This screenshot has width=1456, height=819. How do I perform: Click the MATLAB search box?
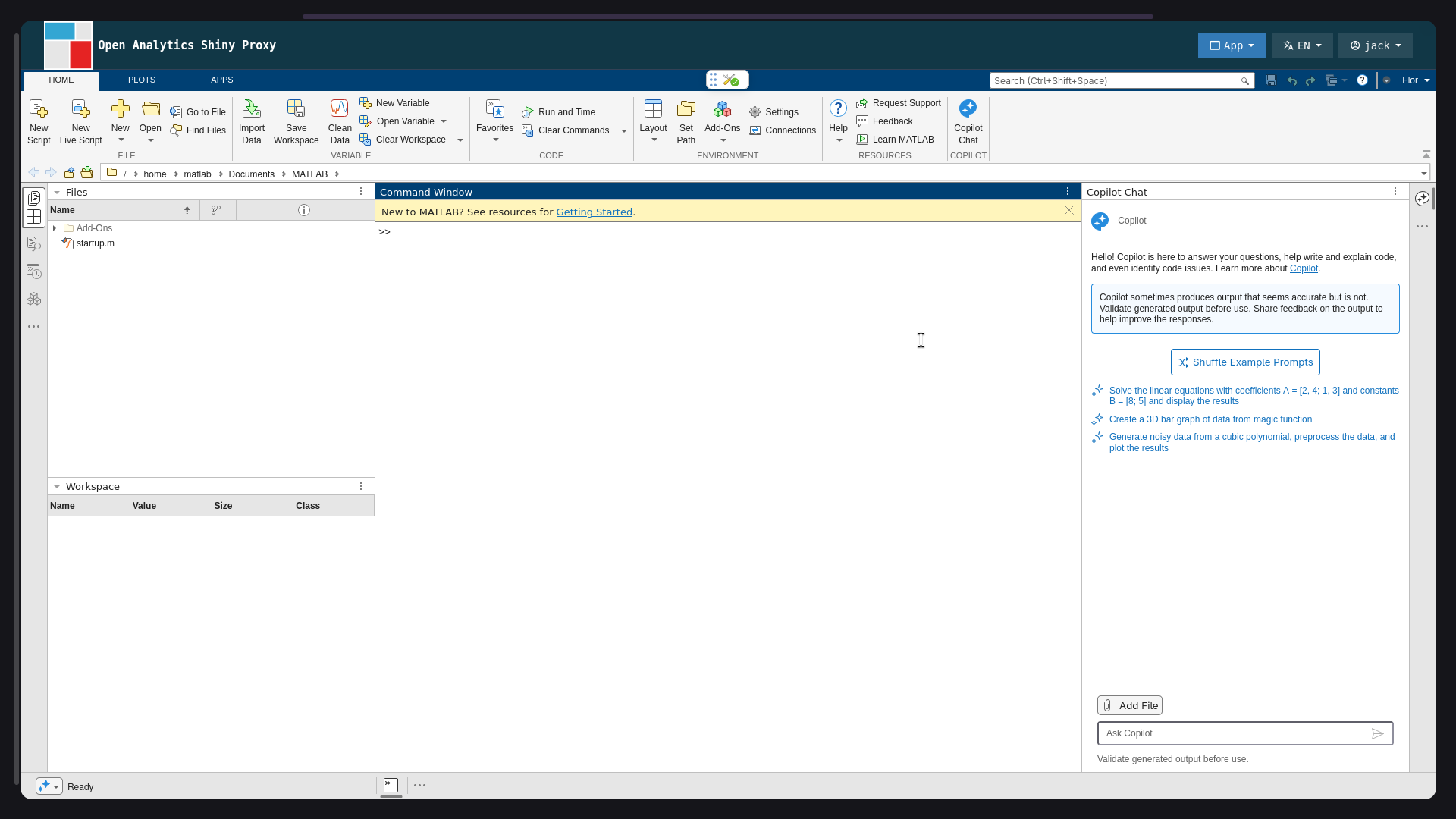click(x=1122, y=80)
